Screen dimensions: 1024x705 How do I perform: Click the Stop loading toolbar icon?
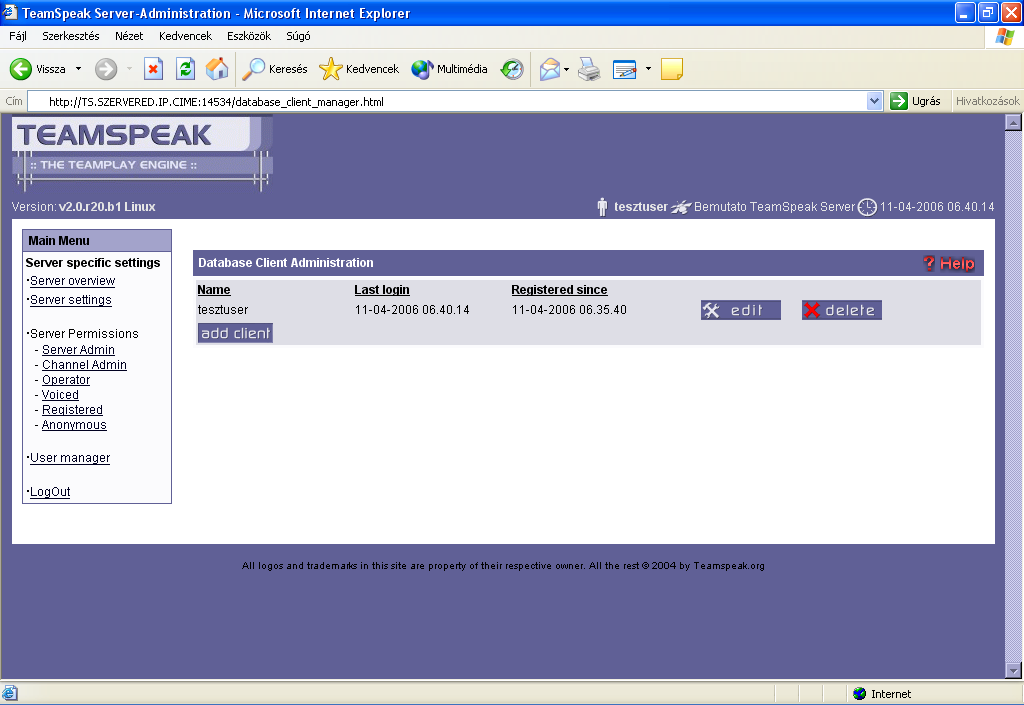click(x=153, y=69)
